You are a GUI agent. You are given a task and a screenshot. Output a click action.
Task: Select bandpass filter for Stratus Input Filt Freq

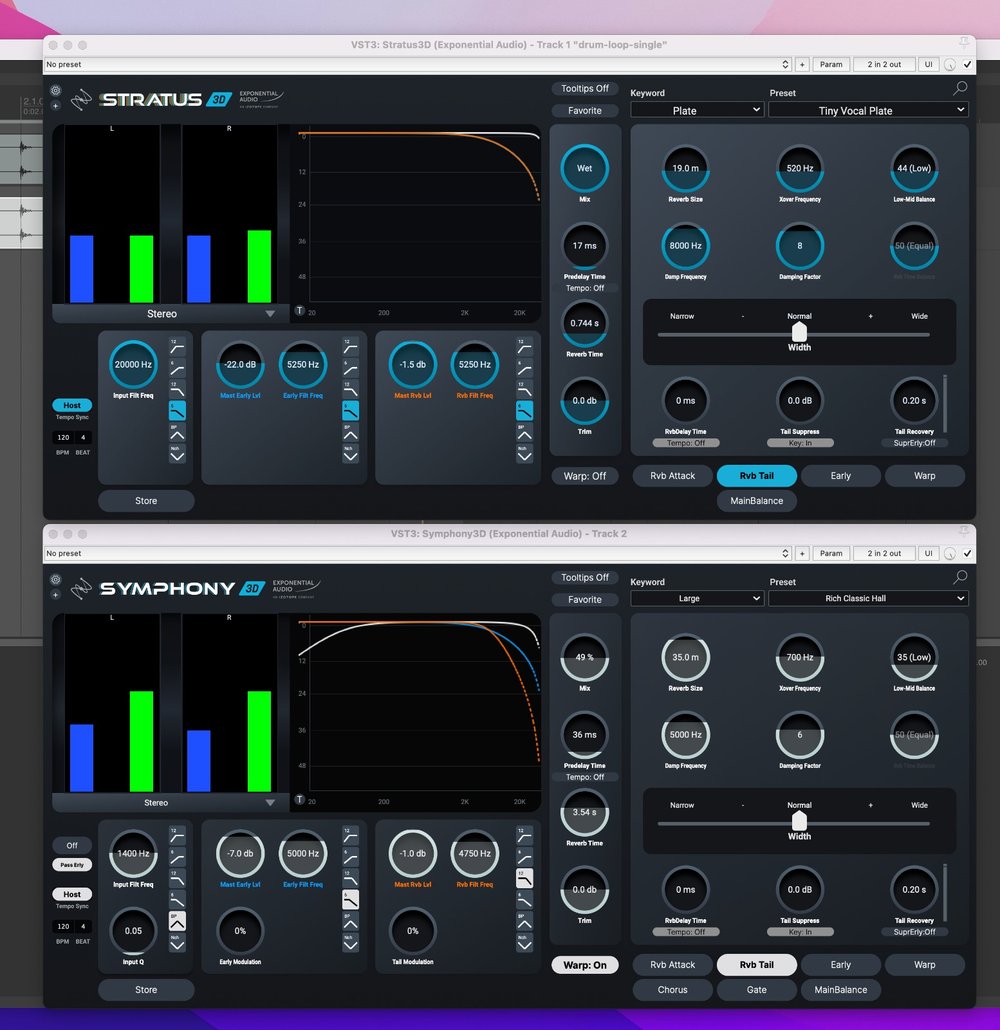point(177,432)
